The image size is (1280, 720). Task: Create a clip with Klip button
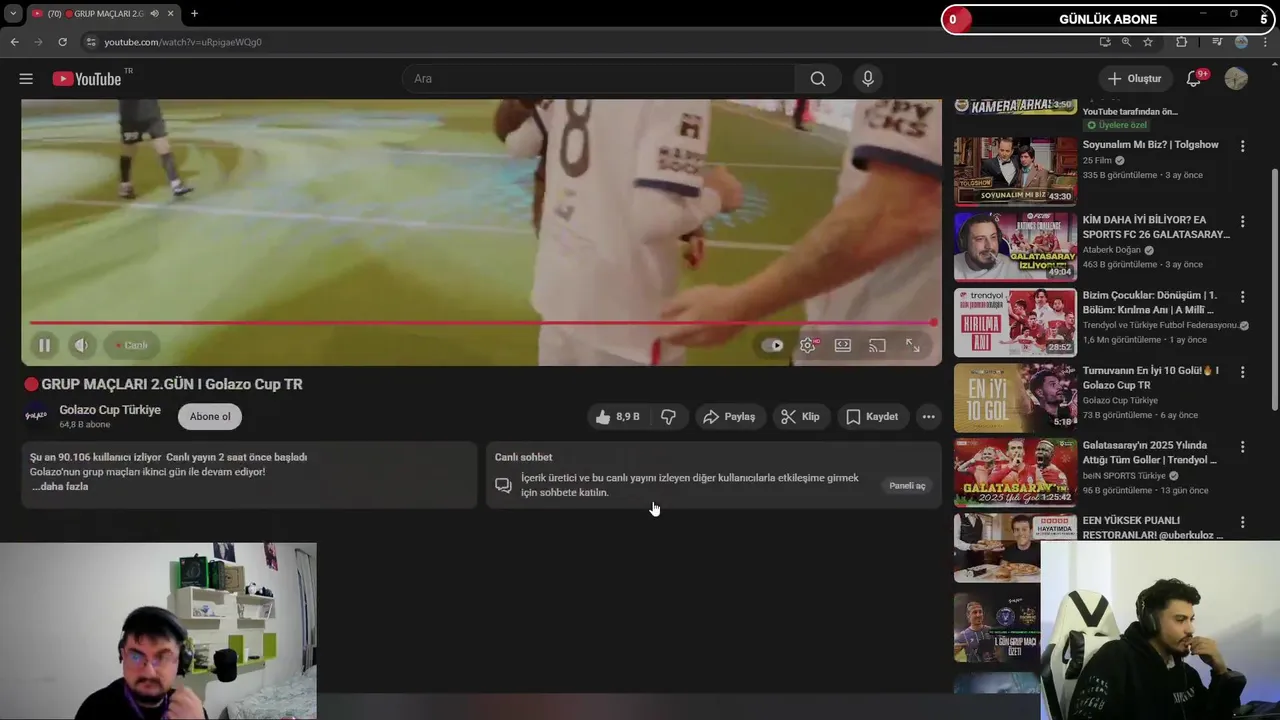pos(801,417)
